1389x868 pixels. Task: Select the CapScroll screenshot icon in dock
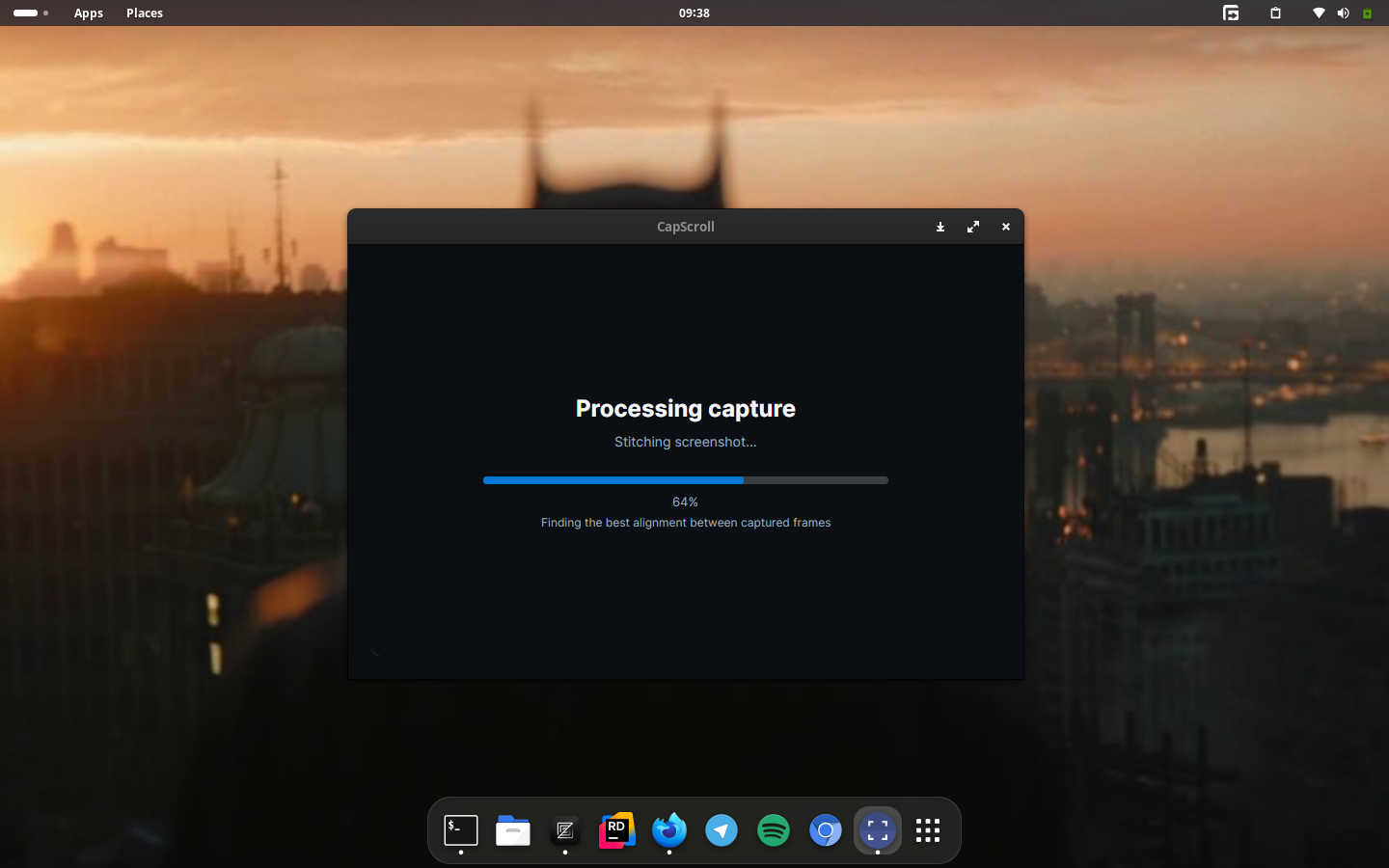pos(878,830)
